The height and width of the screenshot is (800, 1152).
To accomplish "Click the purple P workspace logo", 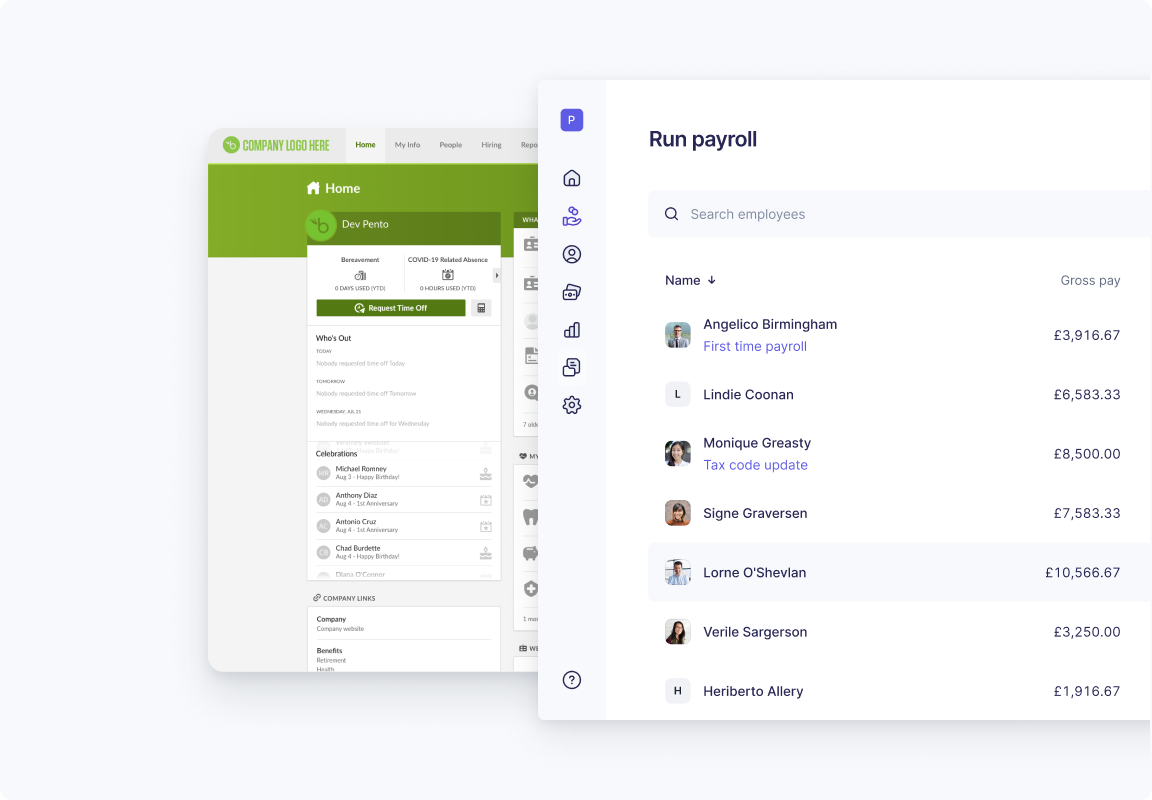I will [x=572, y=120].
